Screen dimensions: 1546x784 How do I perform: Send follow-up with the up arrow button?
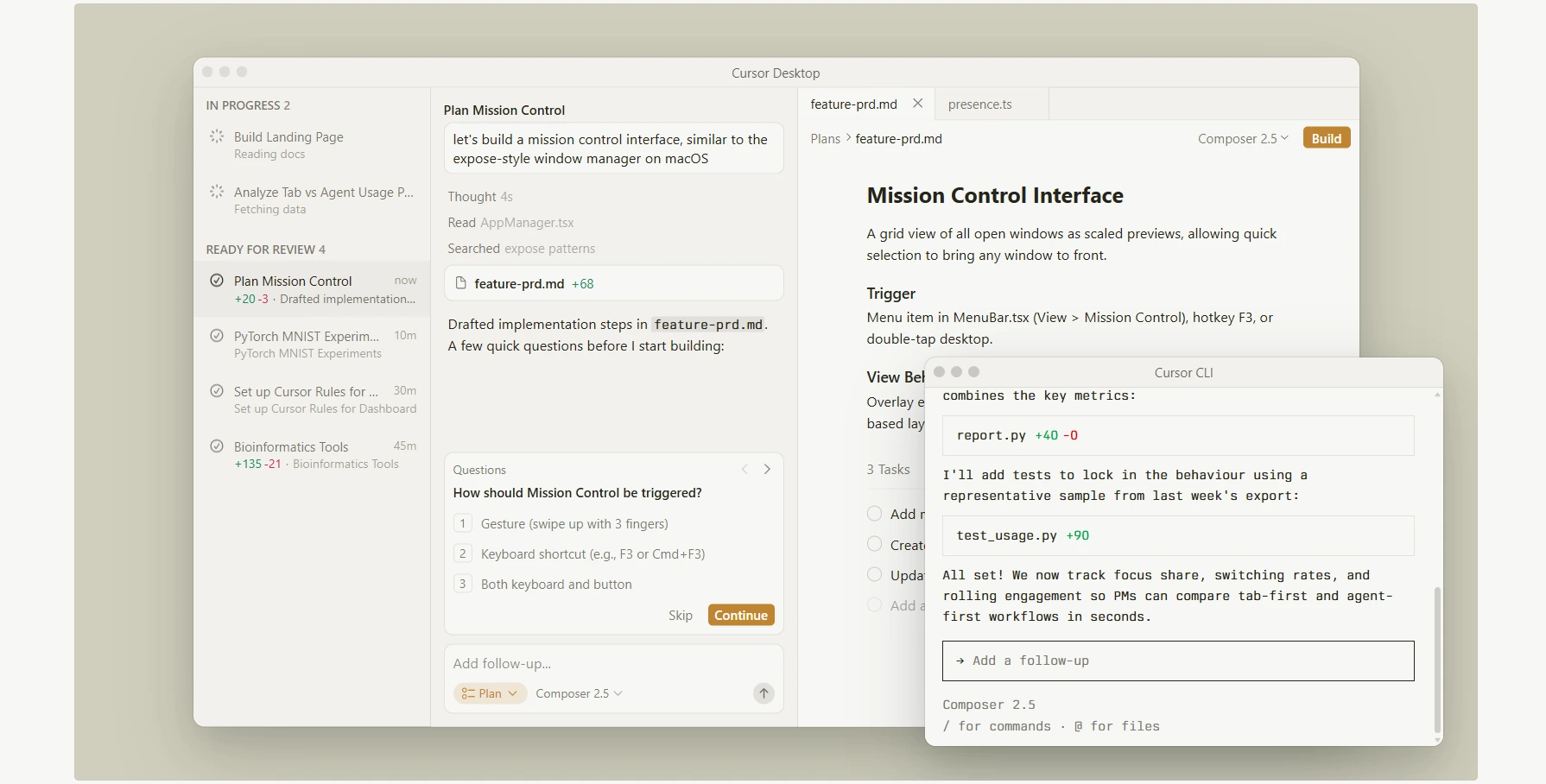click(763, 693)
